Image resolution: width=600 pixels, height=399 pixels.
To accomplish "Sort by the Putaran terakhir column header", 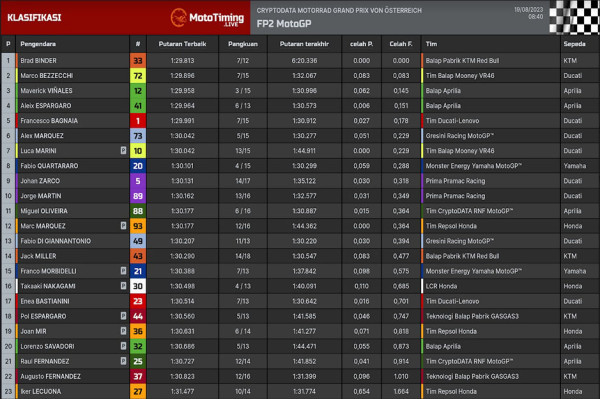I will tap(304, 44).
